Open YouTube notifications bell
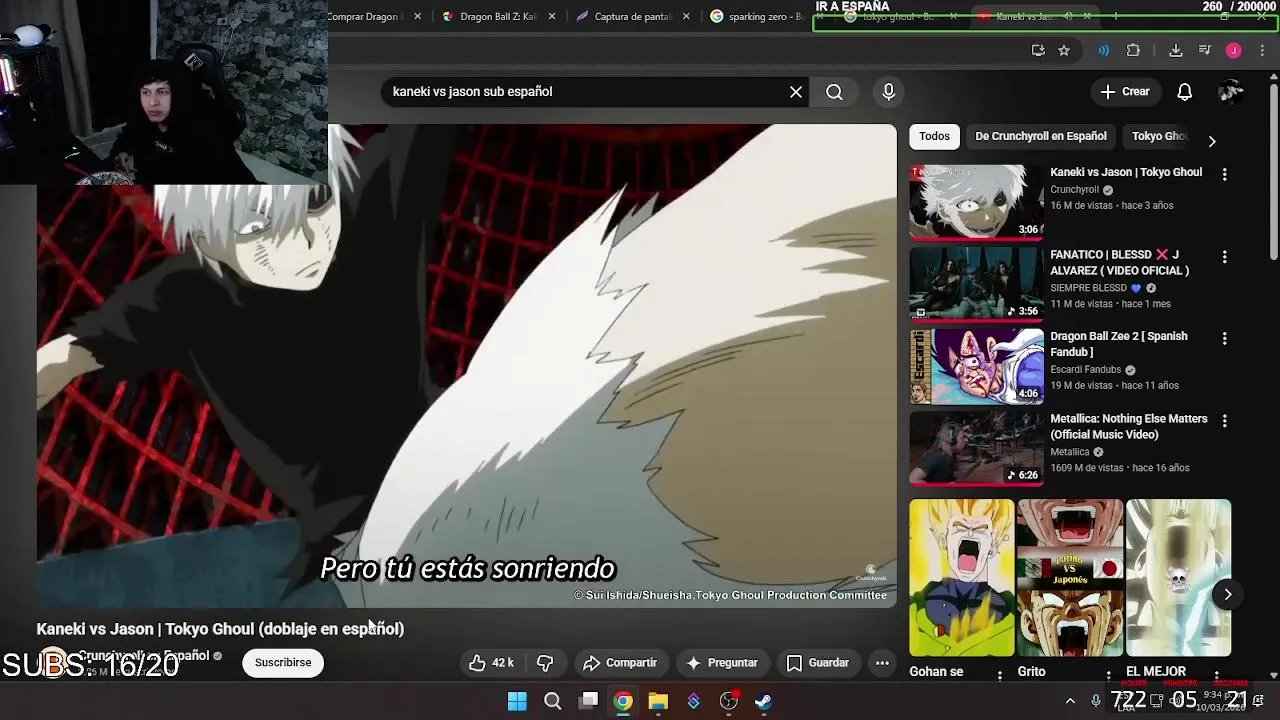 click(1184, 92)
